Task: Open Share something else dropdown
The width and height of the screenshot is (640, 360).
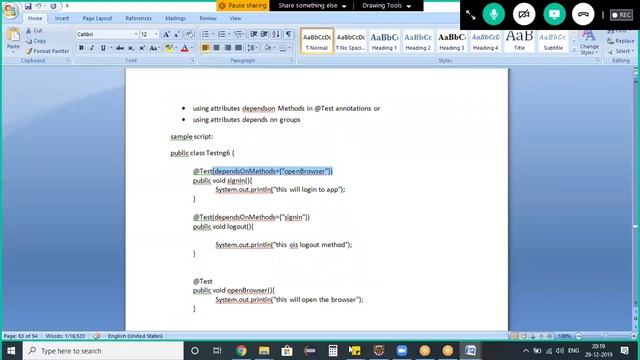Action: click(312, 6)
